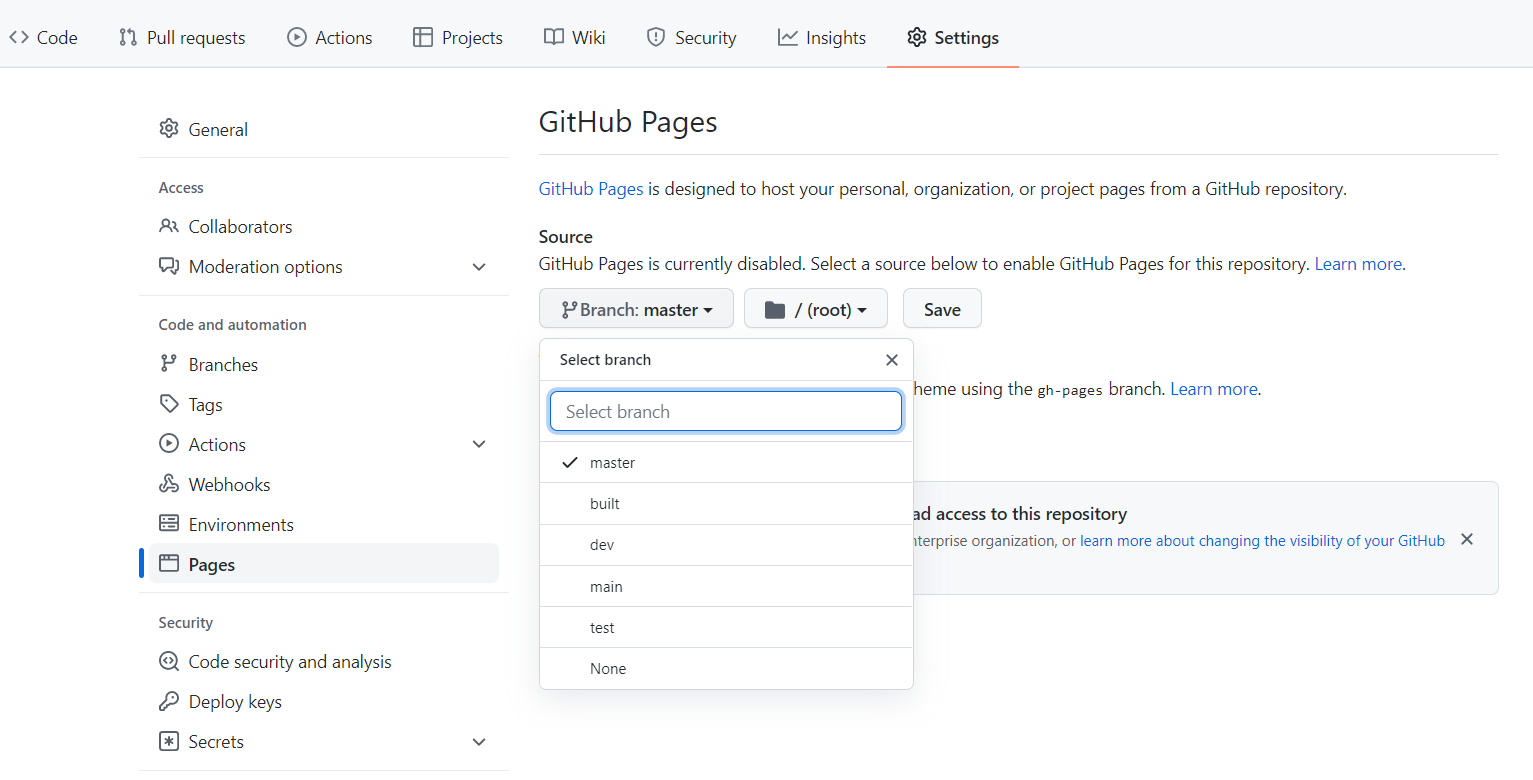The image size is (1533, 780).
Task: Open Learn more link under Source
Action: (x=1358, y=264)
